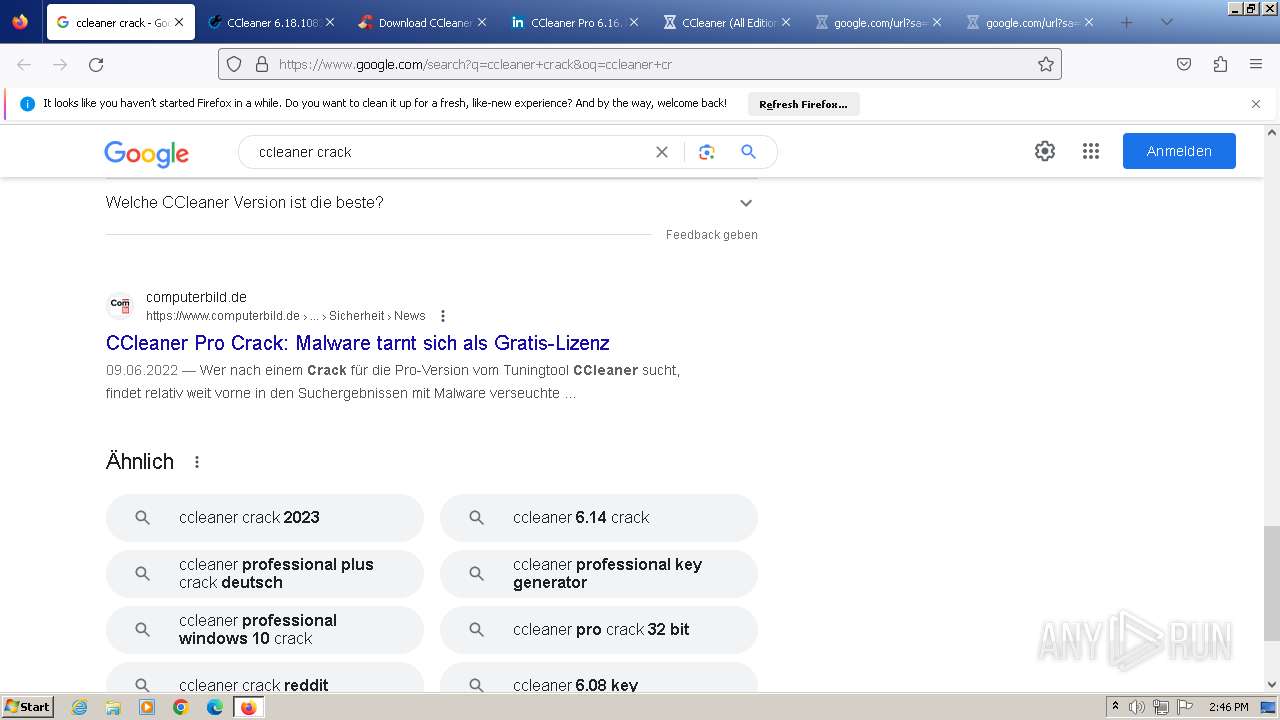The height and width of the screenshot is (720, 1280).
Task: Select suggestion 'ccleaner 6.14 crack'
Action: 599,518
